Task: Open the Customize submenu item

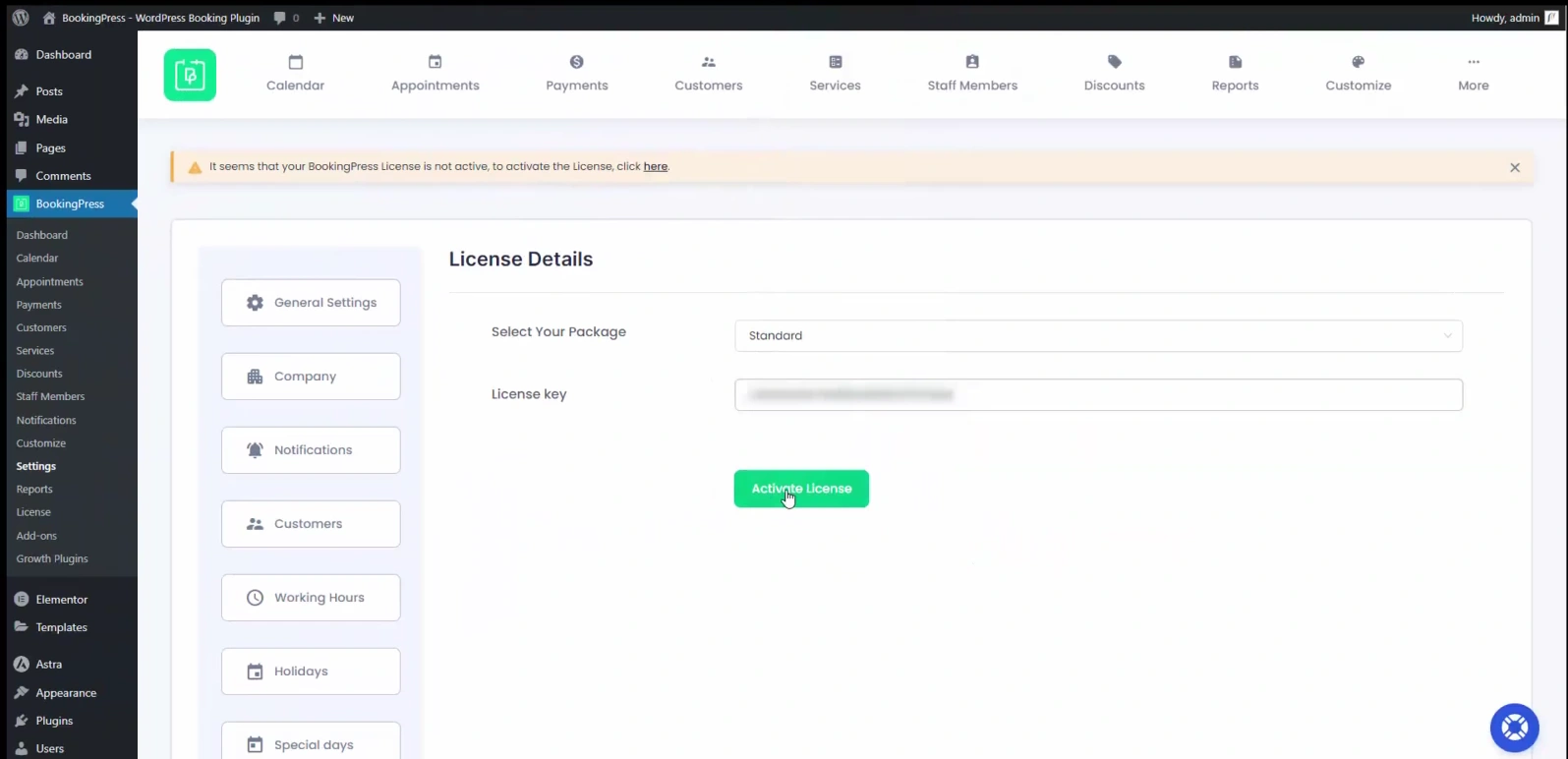Action: coord(41,443)
